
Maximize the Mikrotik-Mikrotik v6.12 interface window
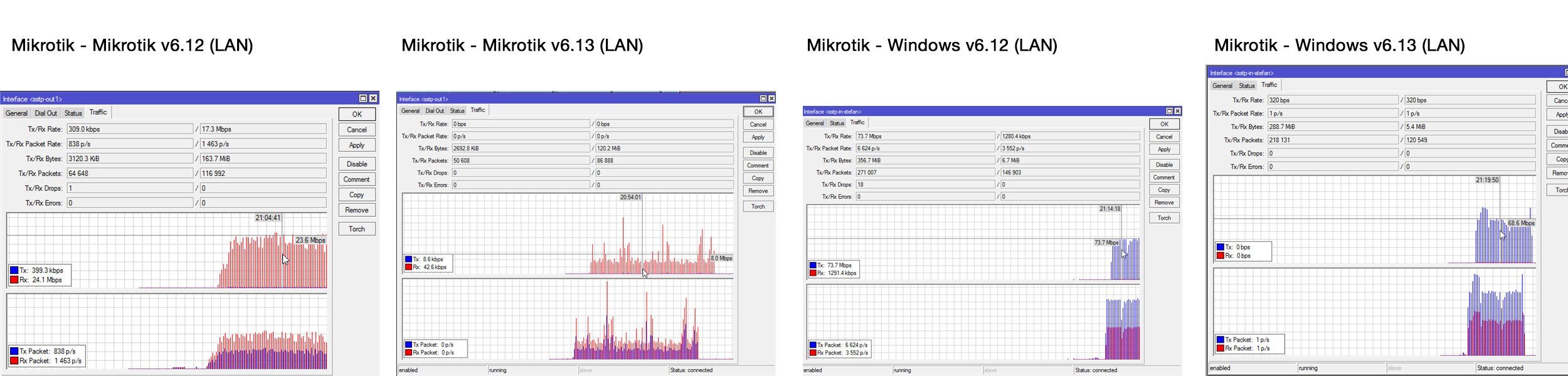click(x=363, y=98)
